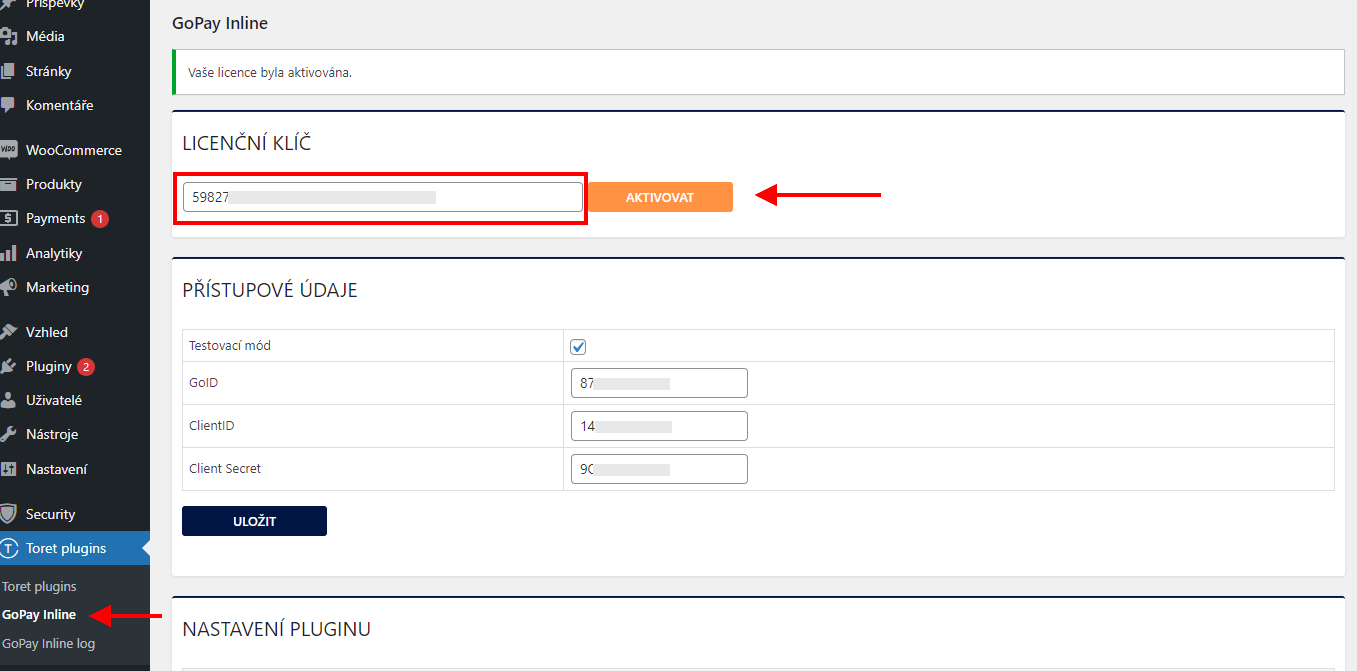Click the WooCommerce icon in sidebar
Viewport: 1357px width, 671px height.
pos(9,150)
